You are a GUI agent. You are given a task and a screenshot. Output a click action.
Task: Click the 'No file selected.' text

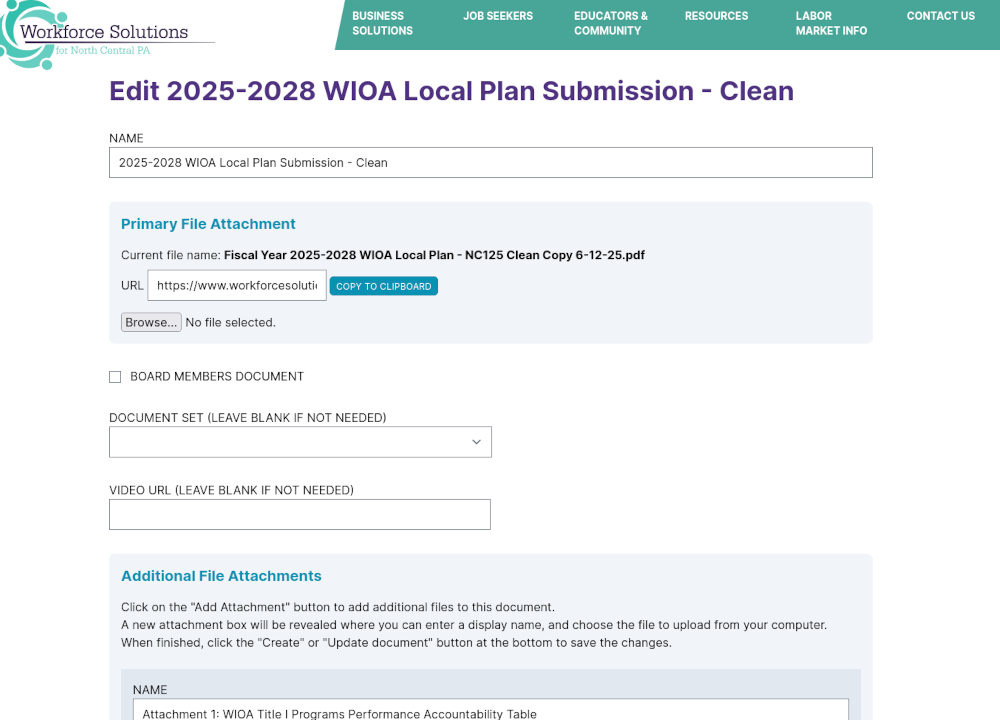[231, 322]
